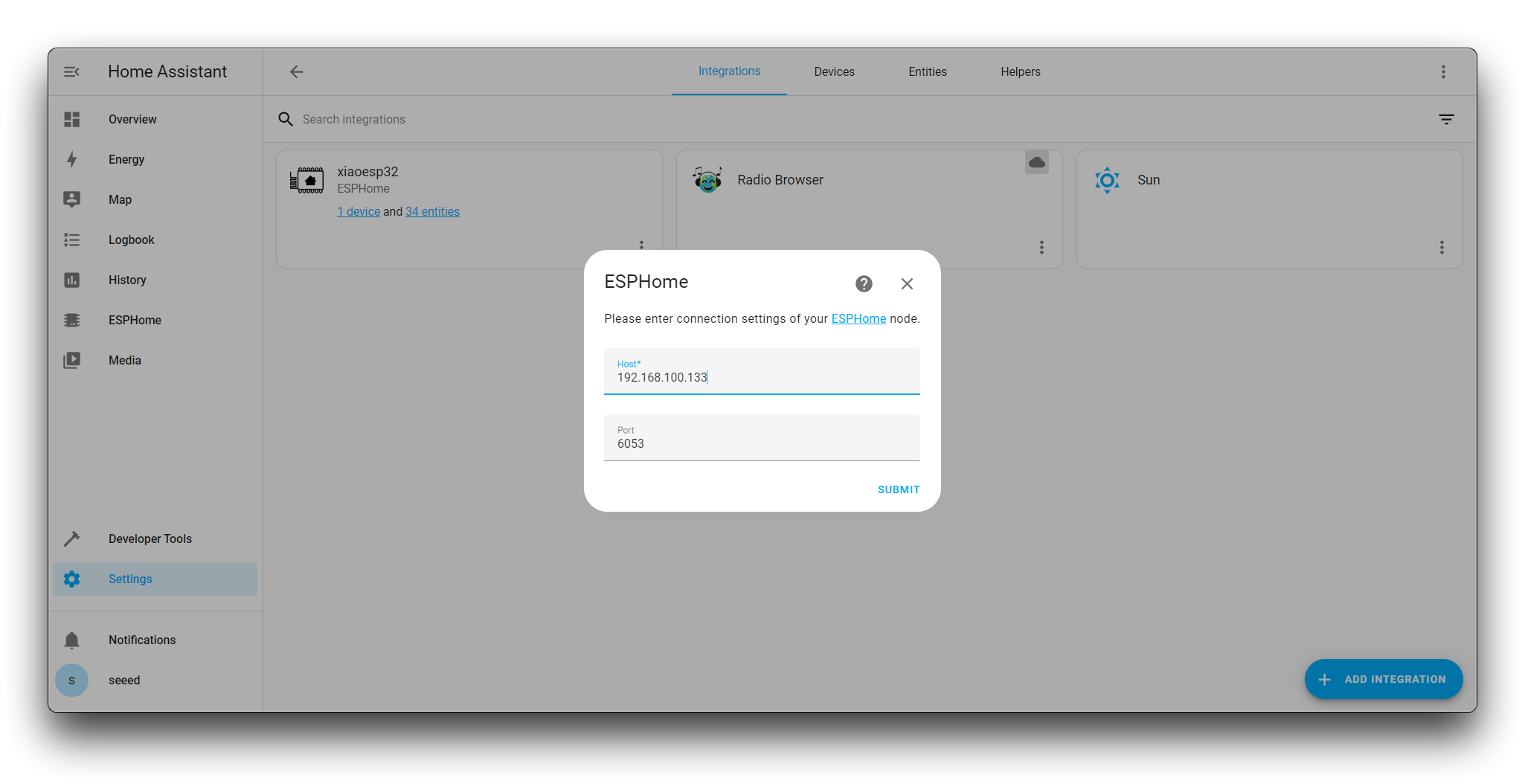Viewport: 1525px width, 784px height.
Task: Click the search magnifier icon
Action: 286,119
